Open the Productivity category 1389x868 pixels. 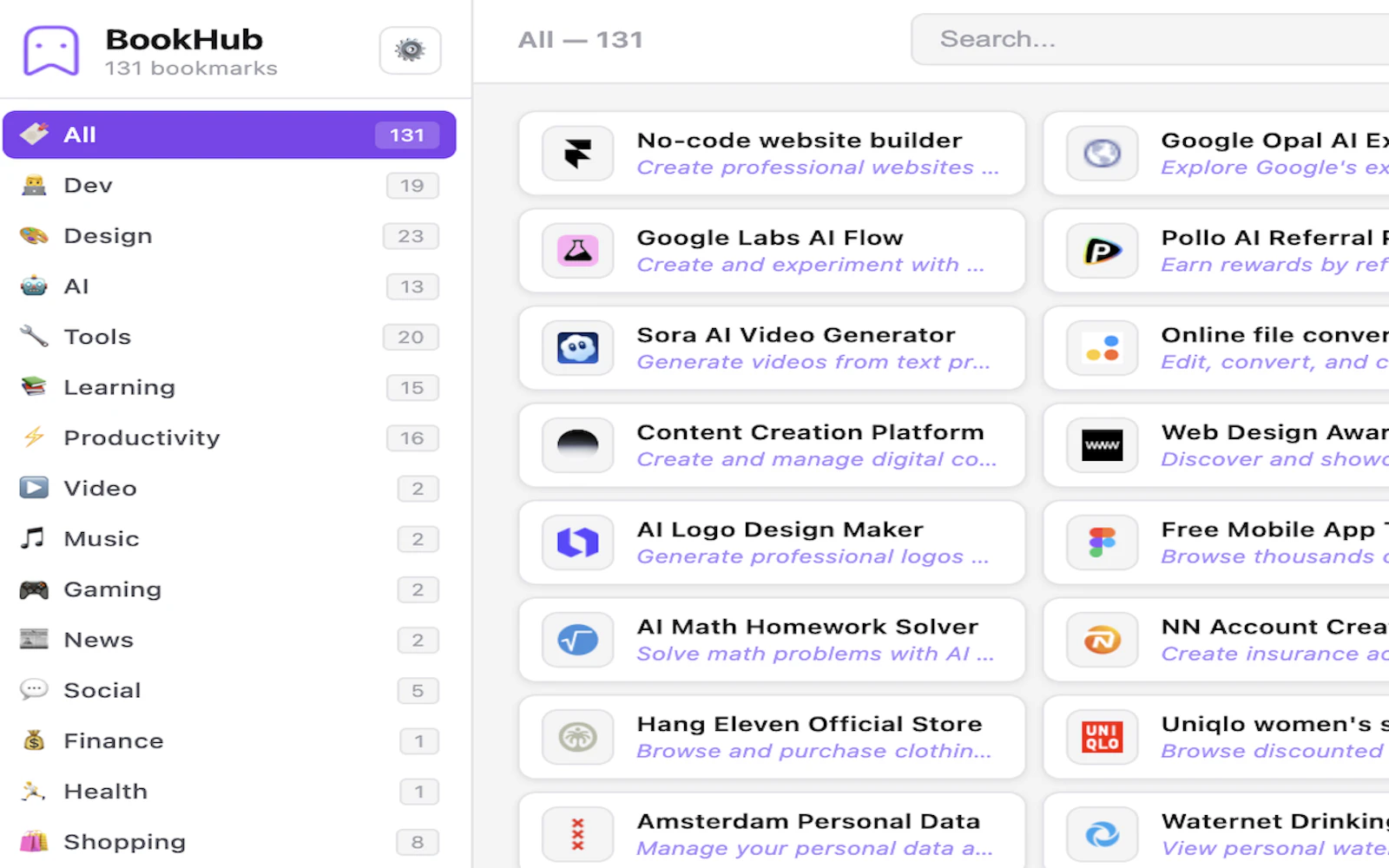(x=229, y=437)
